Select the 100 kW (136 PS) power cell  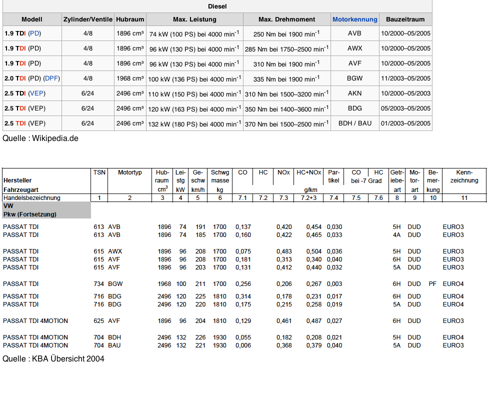(x=194, y=79)
